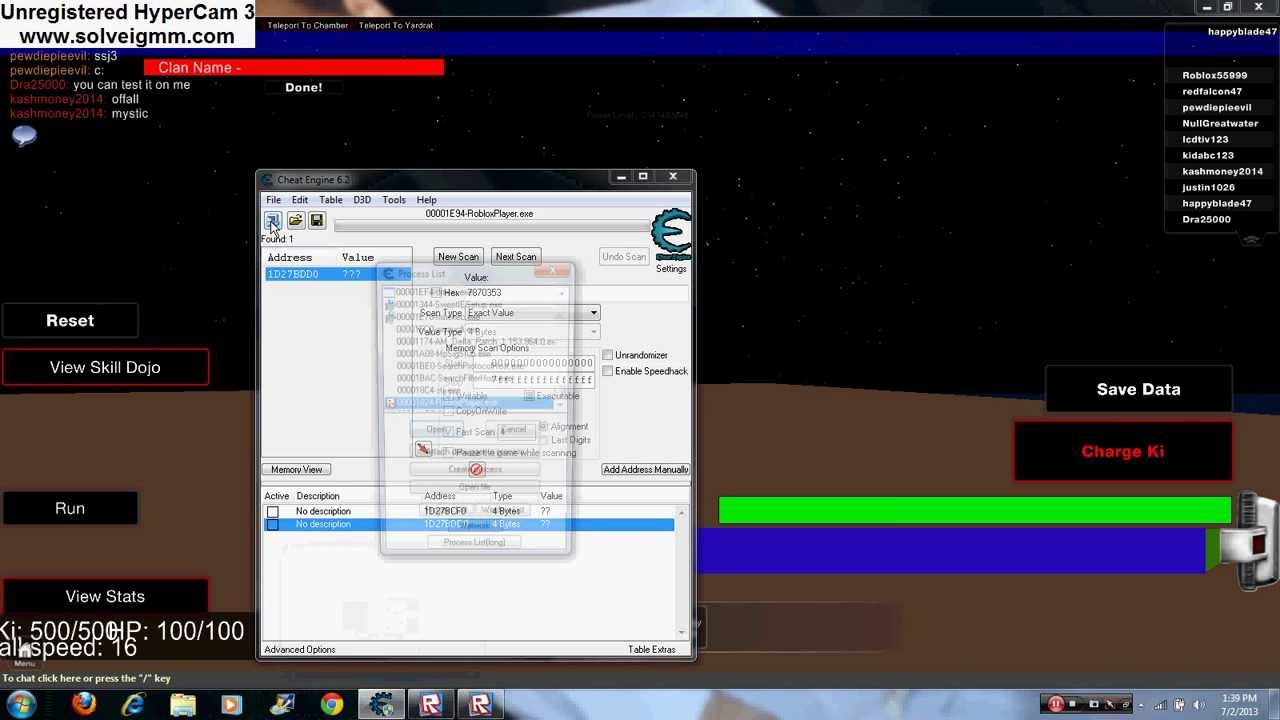Image resolution: width=1280 pixels, height=720 pixels.
Task: Click the Save Data button
Action: point(1138,389)
